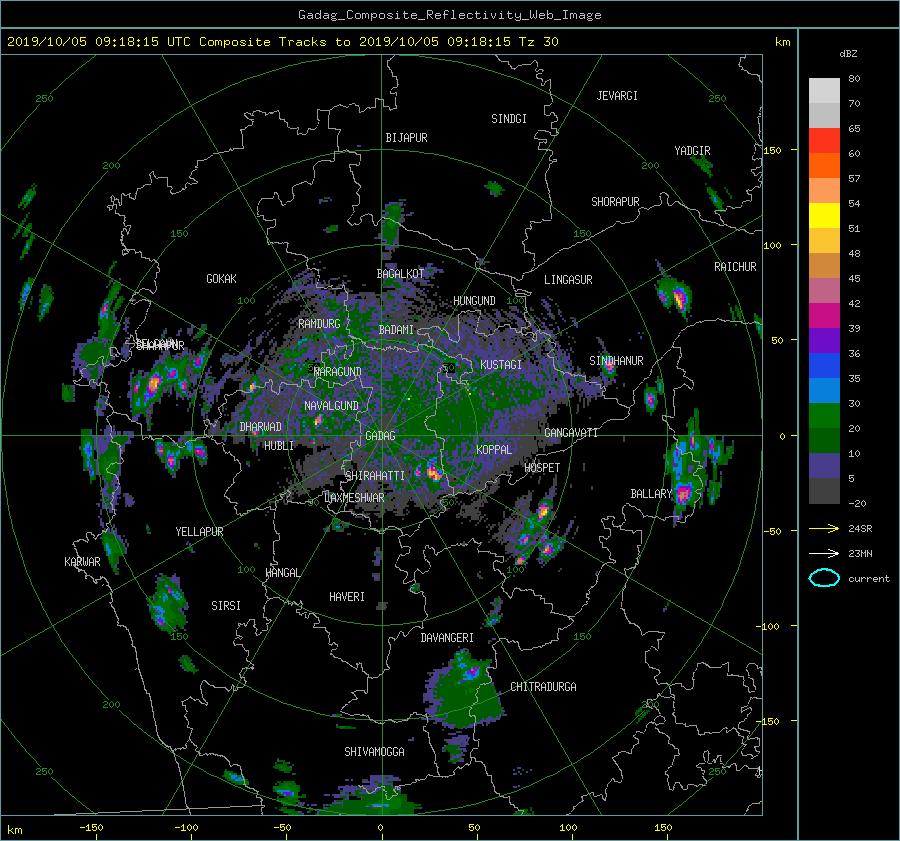Image resolution: width=900 pixels, height=841 pixels.
Task: Click the dark gray -20 to 5 dBZ swatch
Action: click(x=824, y=490)
